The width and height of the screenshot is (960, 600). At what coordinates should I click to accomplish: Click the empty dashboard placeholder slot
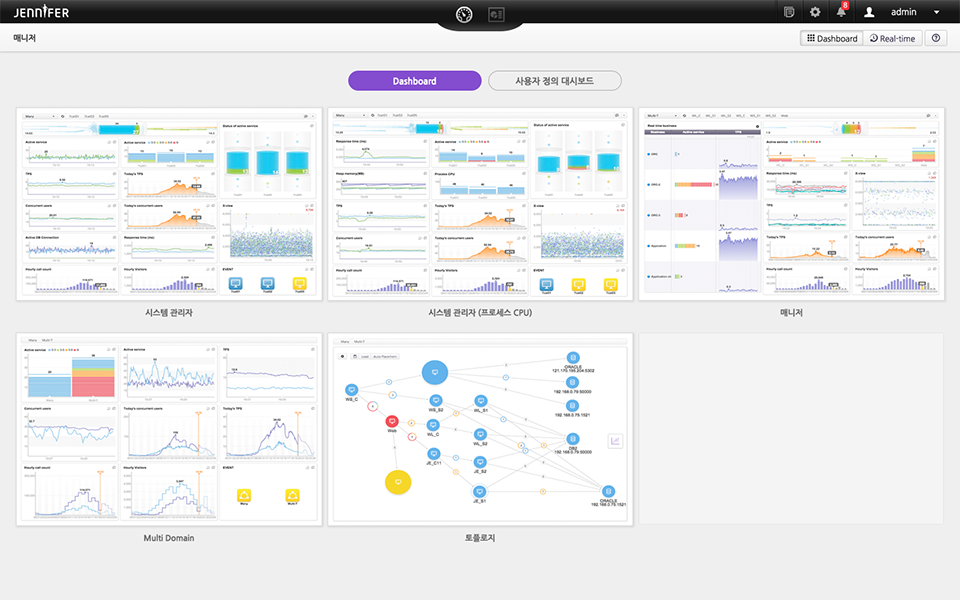pyautogui.click(x=791, y=430)
